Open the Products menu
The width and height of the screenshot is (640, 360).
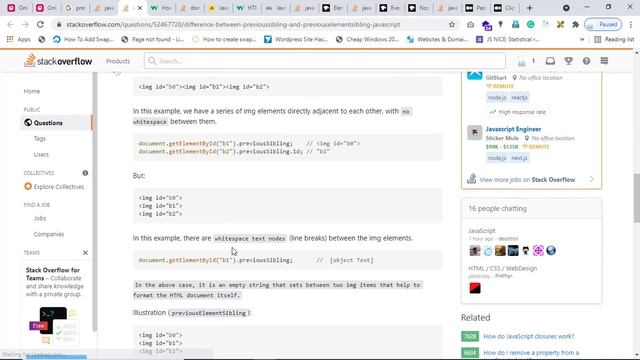tap(118, 61)
